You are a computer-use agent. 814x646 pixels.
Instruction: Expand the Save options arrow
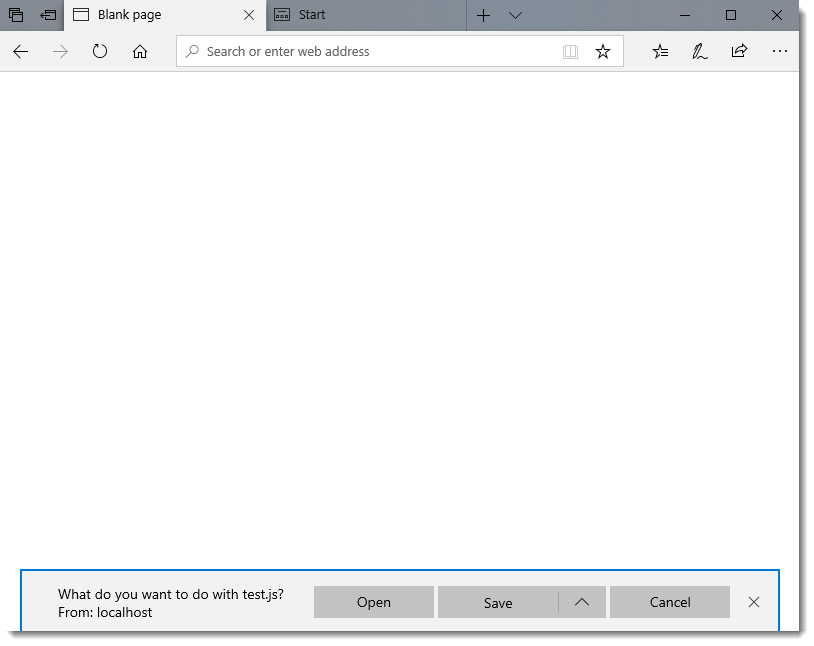click(x=582, y=602)
